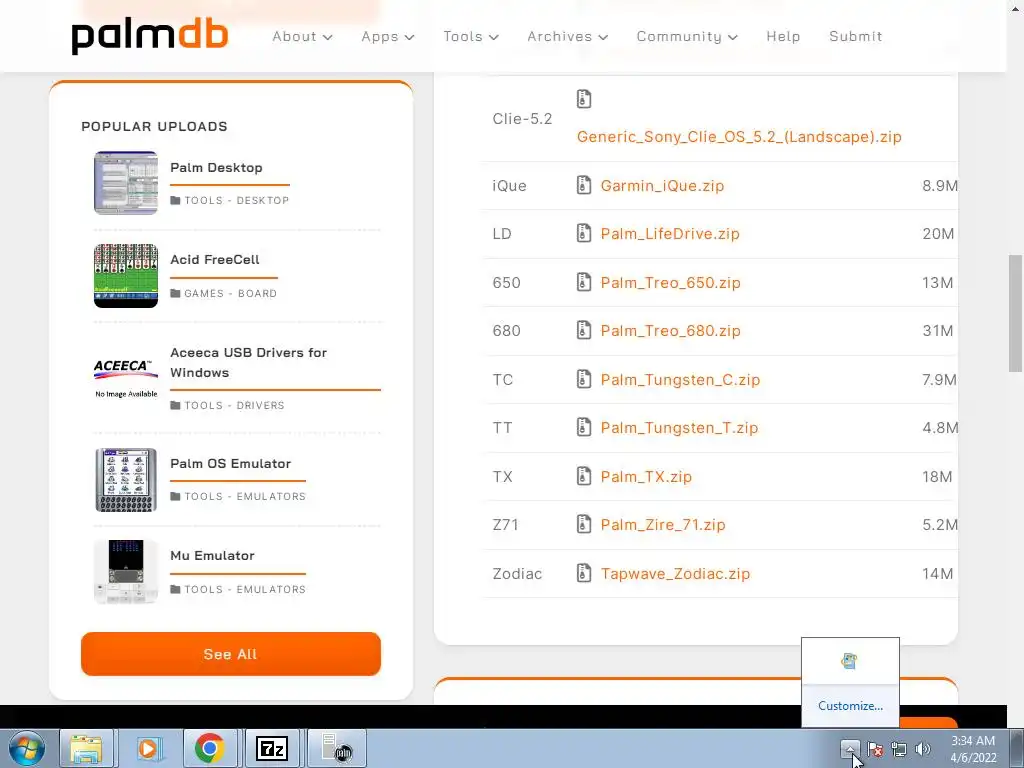Download Palm_LifeDrive.zip
The image size is (1024, 768).
coord(670,234)
